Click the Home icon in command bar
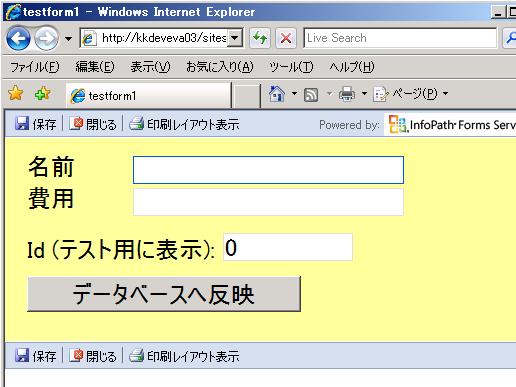The height and width of the screenshot is (387, 516). coord(277,94)
